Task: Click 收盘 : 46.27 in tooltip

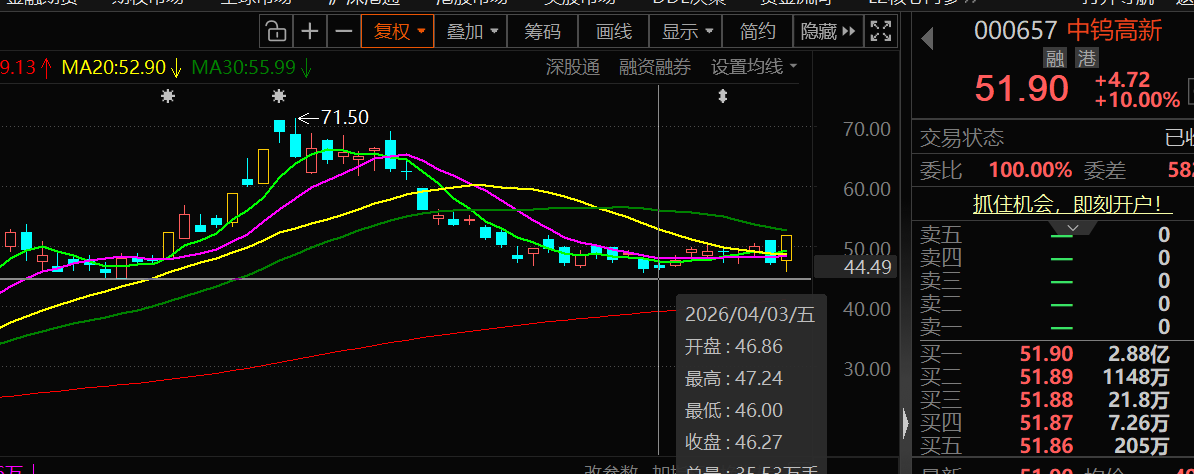Action: (733, 442)
